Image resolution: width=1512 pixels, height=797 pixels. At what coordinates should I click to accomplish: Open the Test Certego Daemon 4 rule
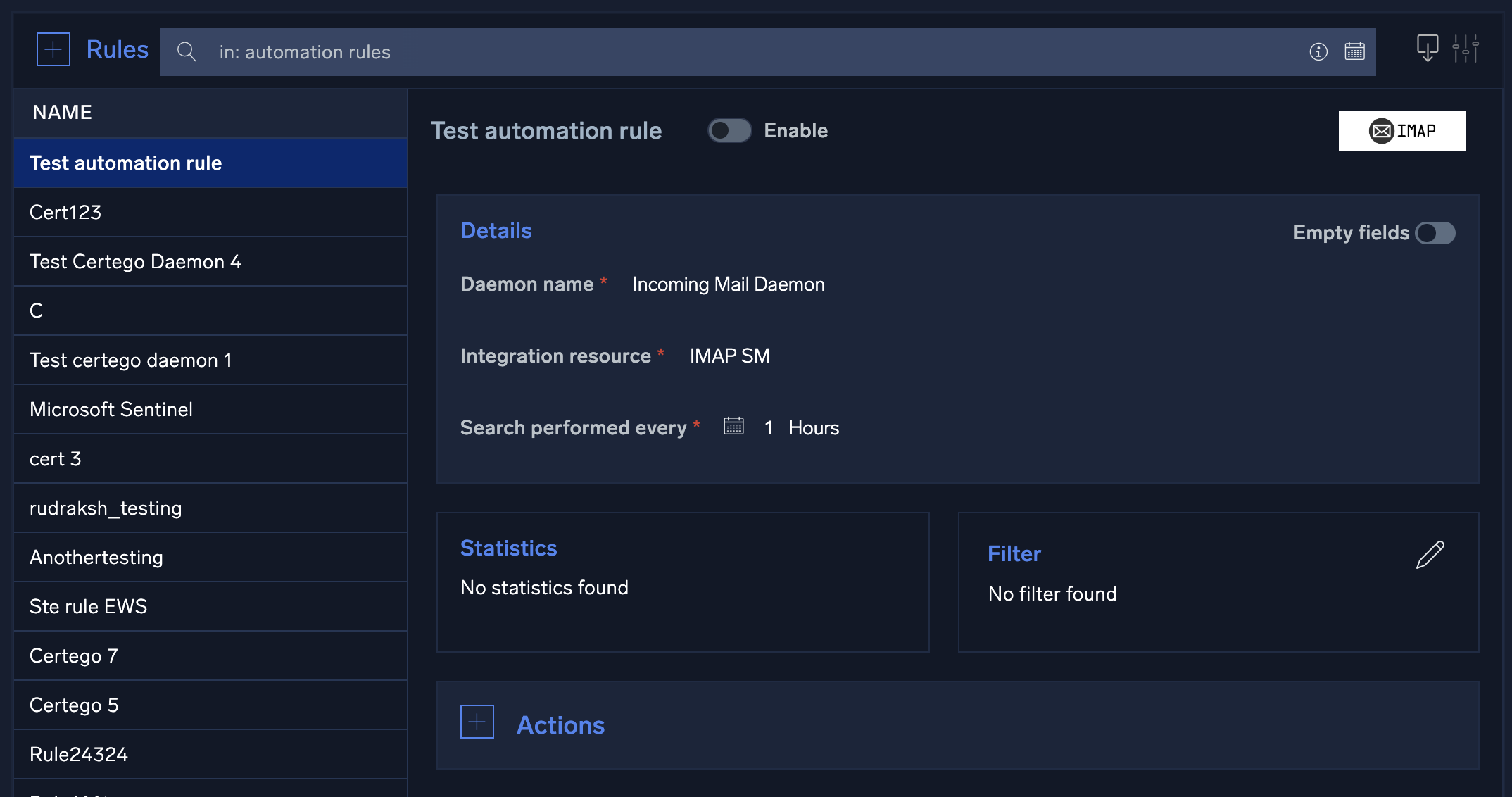[x=210, y=261]
